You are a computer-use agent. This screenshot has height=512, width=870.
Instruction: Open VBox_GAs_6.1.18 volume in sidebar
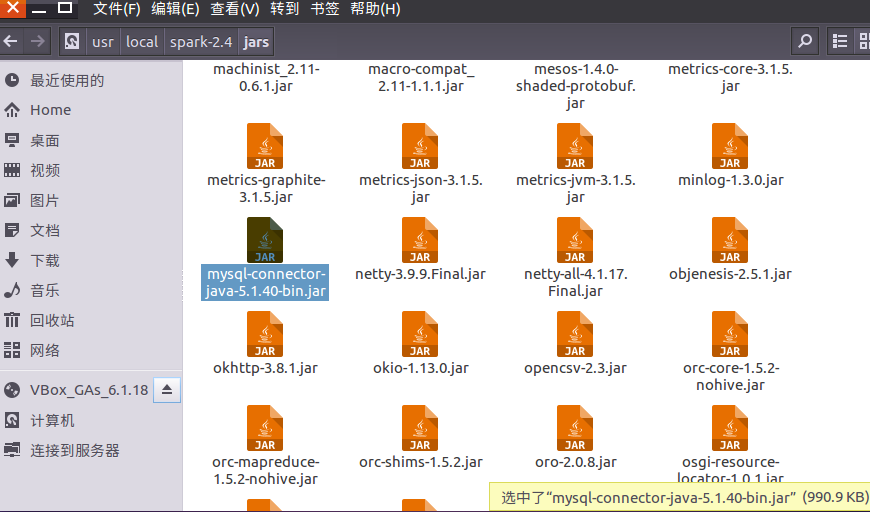89,390
